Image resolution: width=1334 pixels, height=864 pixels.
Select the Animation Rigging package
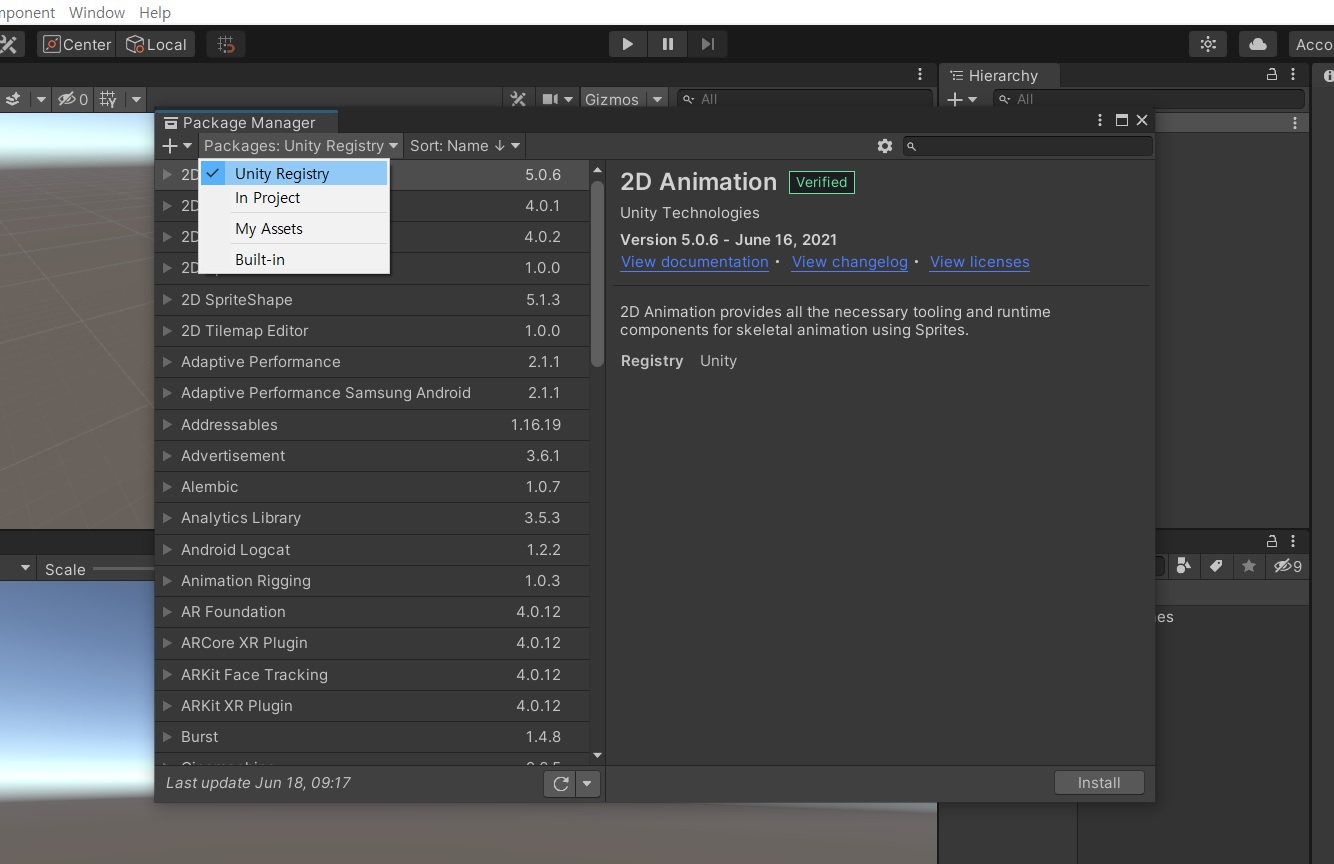pyautogui.click(x=372, y=581)
